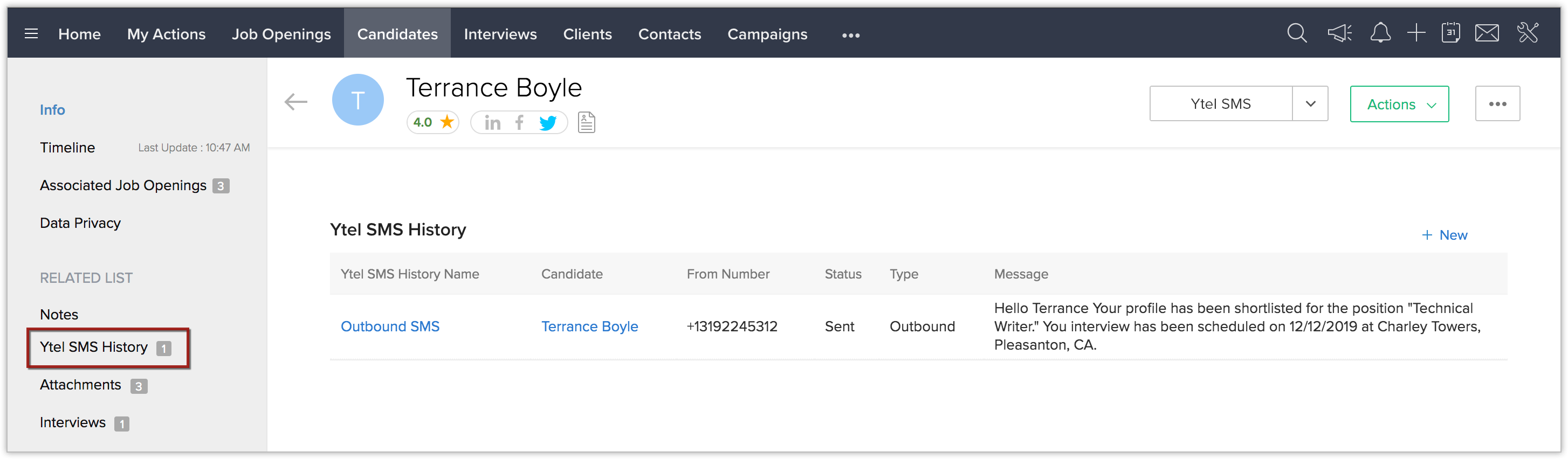The width and height of the screenshot is (1568, 459).
Task: Expand more modules ellipsis in navigation bar
Action: click(x=850, y=35)
